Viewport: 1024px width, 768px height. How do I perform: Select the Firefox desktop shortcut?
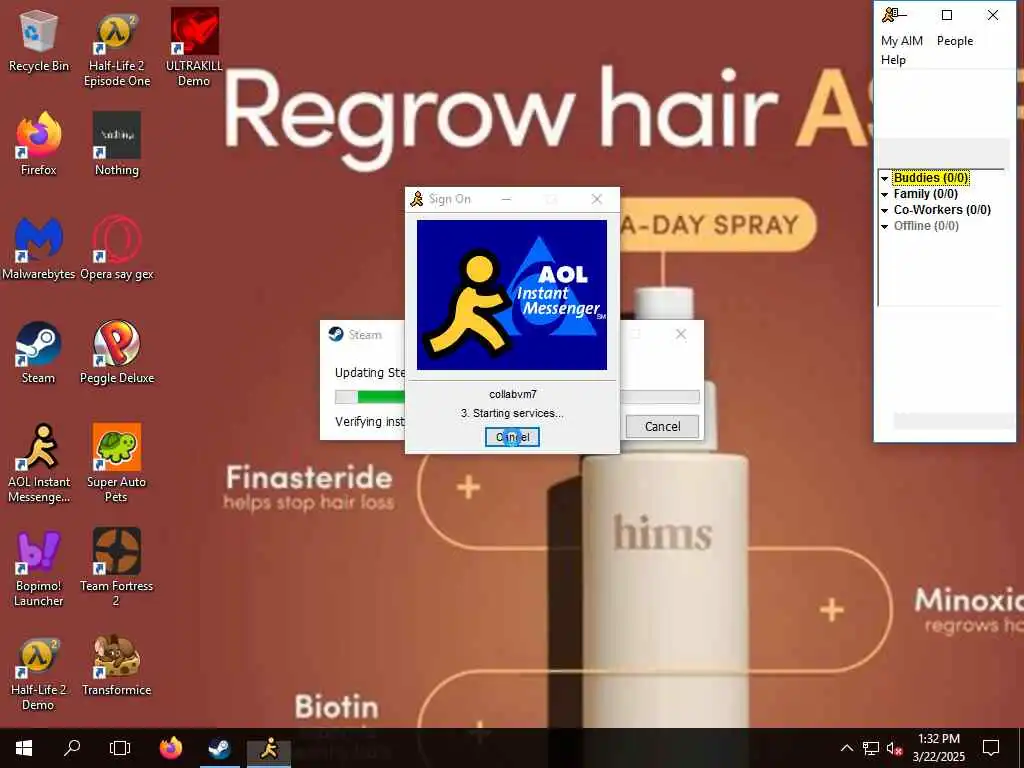point(39,144)
